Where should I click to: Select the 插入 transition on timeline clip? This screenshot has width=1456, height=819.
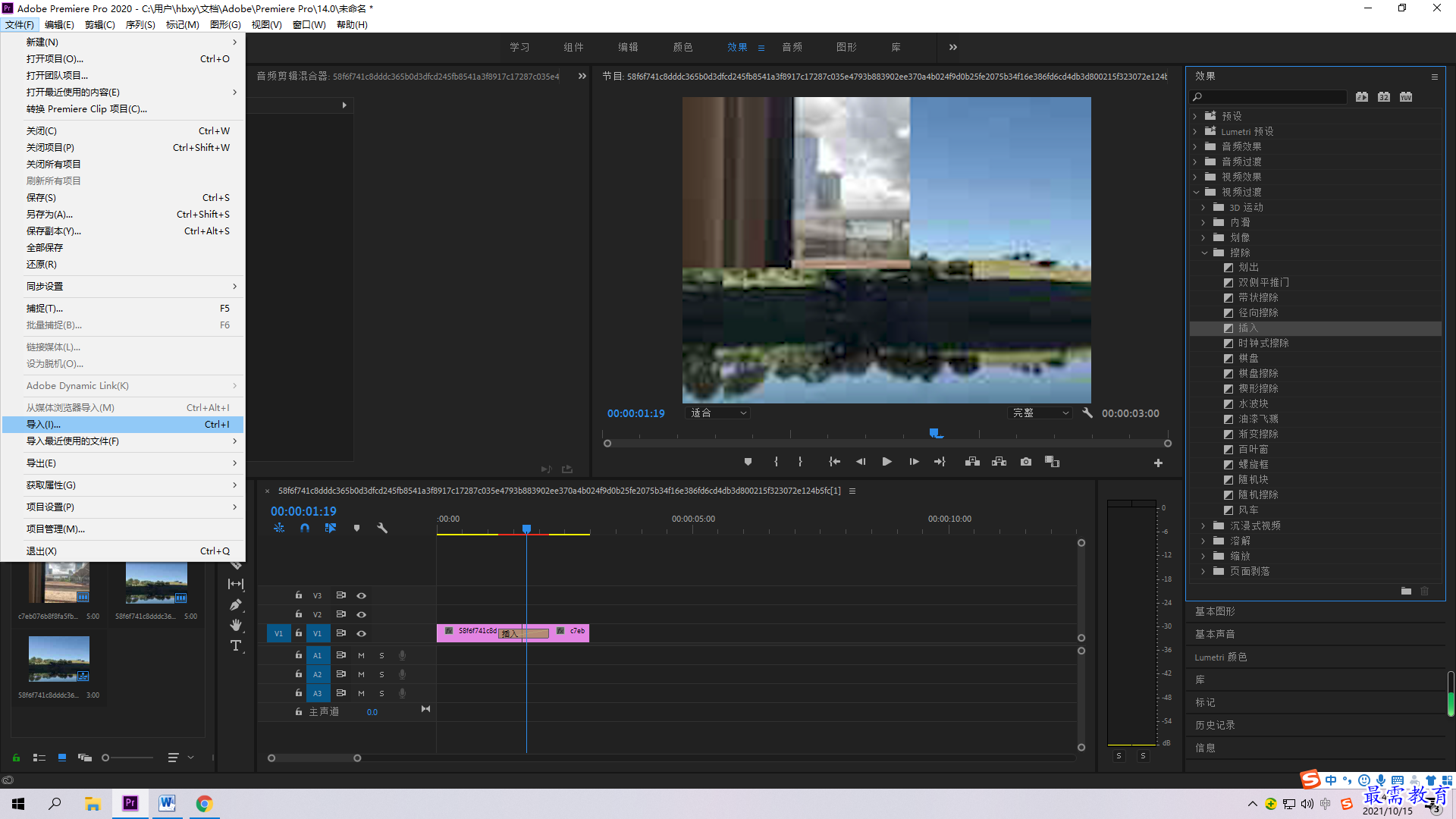click(x=523, y=634)
